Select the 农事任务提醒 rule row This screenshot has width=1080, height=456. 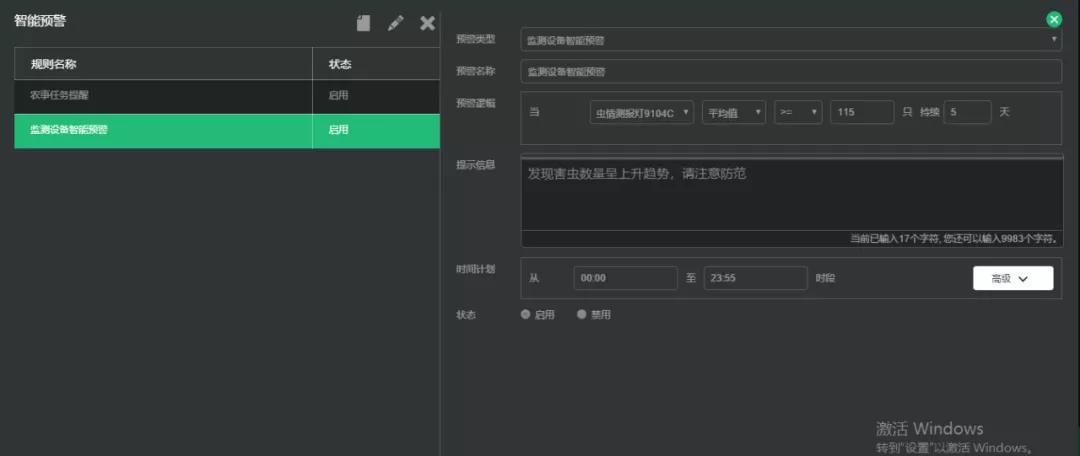tap(163, 96)
